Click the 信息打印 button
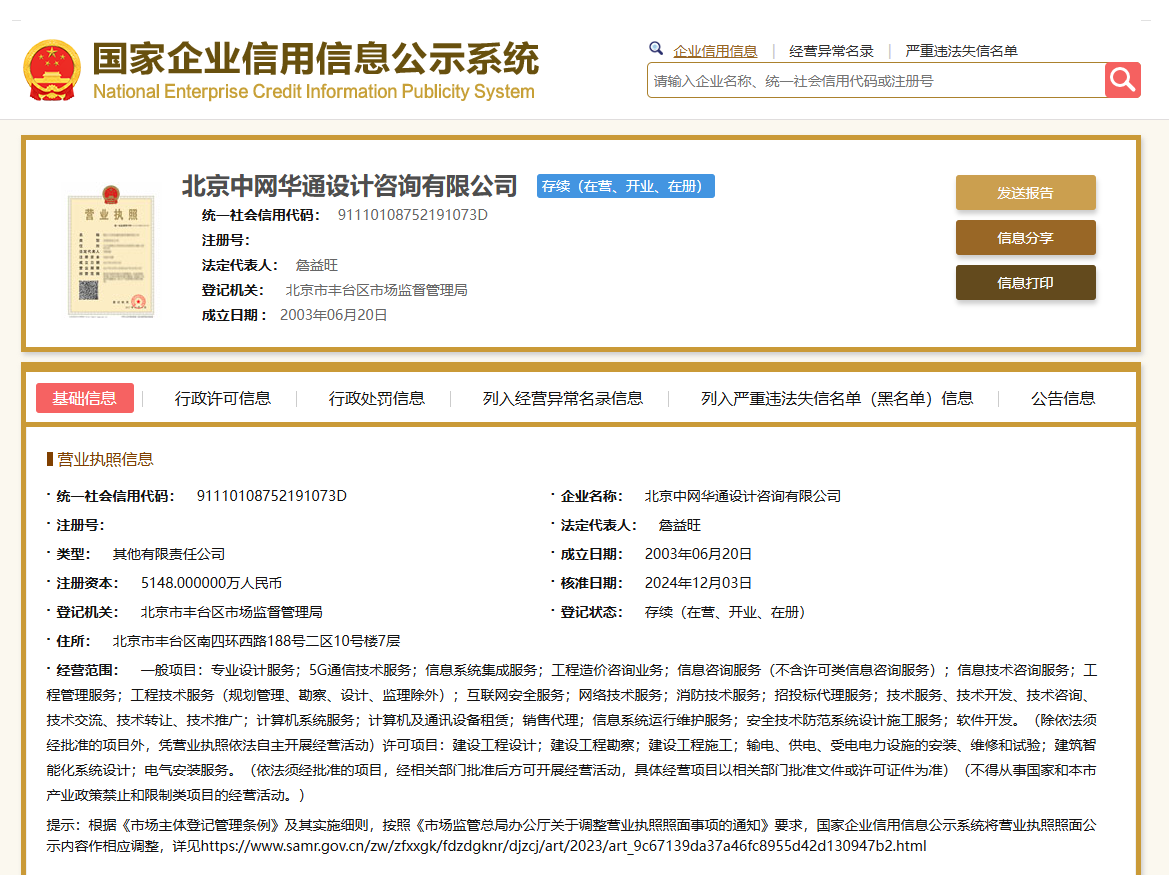Image resolution: width=1169 pixels, height=875 pixels. [x=1026, y=282]
